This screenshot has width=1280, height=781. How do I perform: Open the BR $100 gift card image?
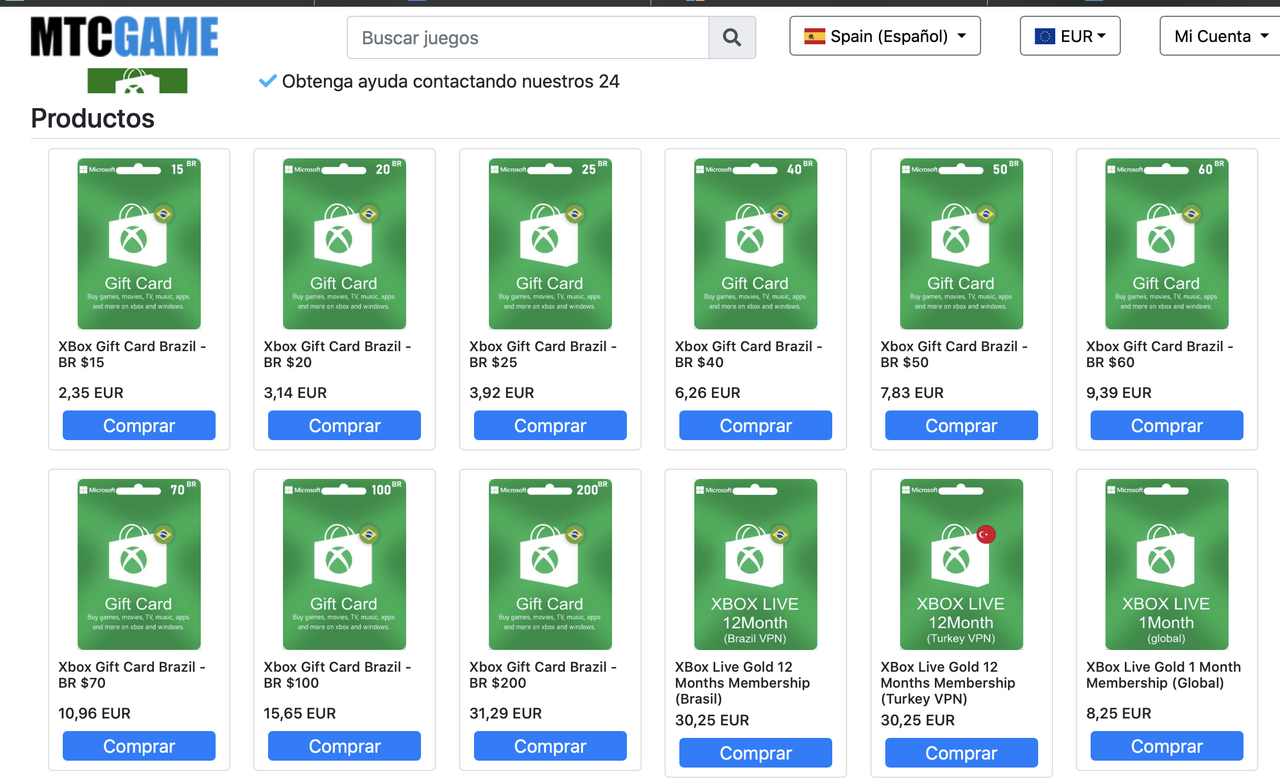(344, 564)
